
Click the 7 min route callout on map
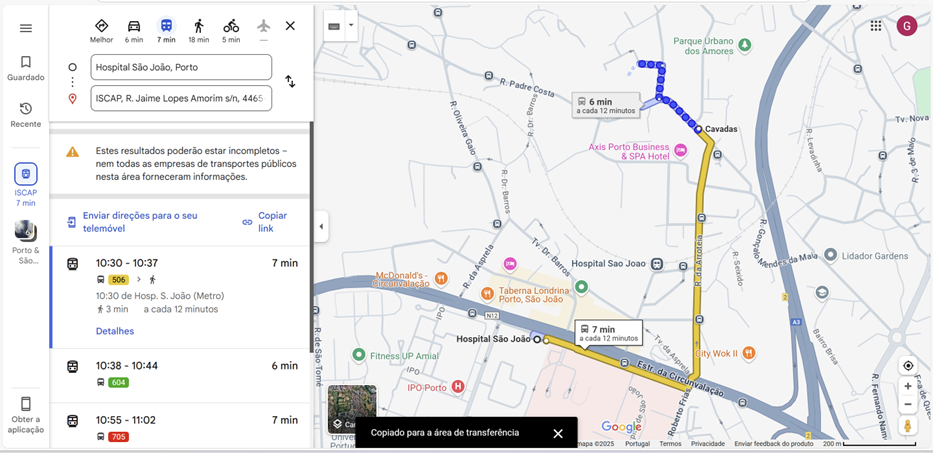(609, 332)
